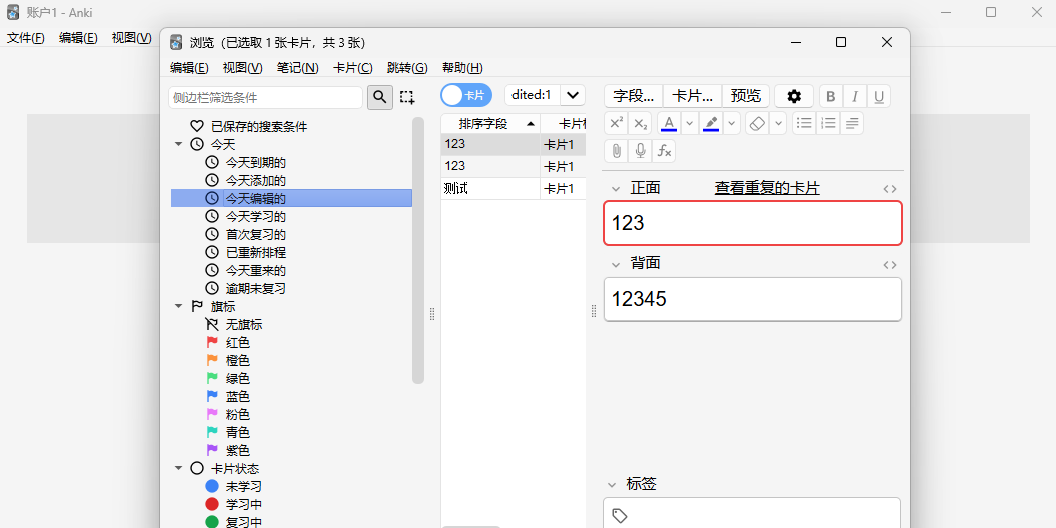Screen dimensions: 1056x528
Task: Collapse the 卡片状态 tree section
Action: coord(178,468)
